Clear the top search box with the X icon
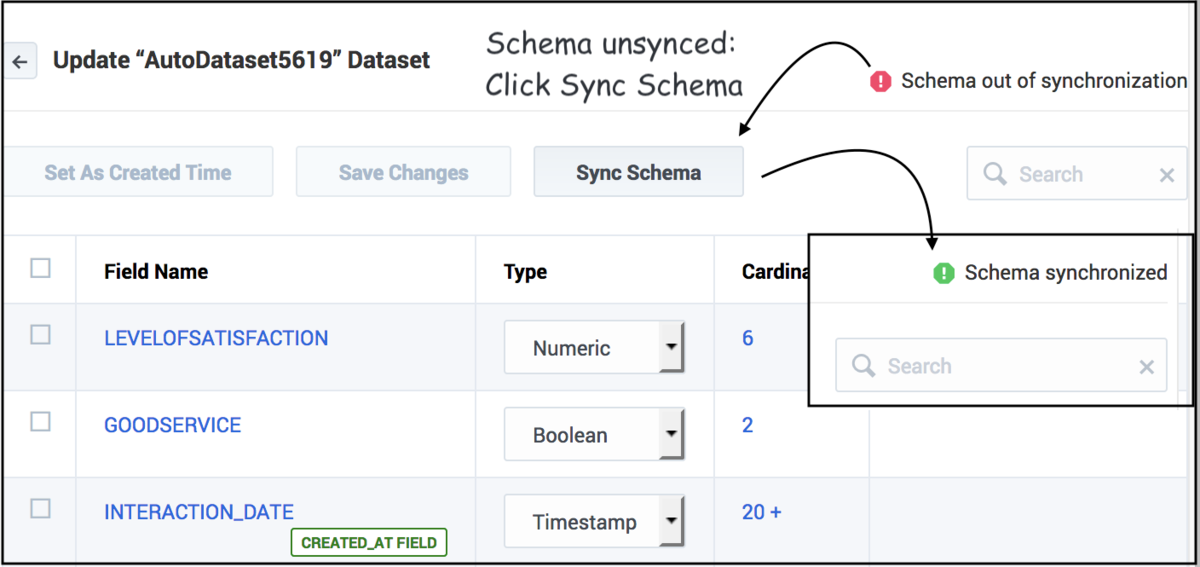1200x567 pixels. (x=1166, y=175)
